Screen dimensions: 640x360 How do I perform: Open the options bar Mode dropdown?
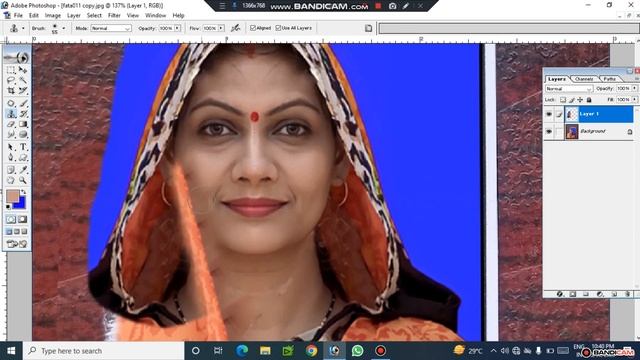(111, 28)
